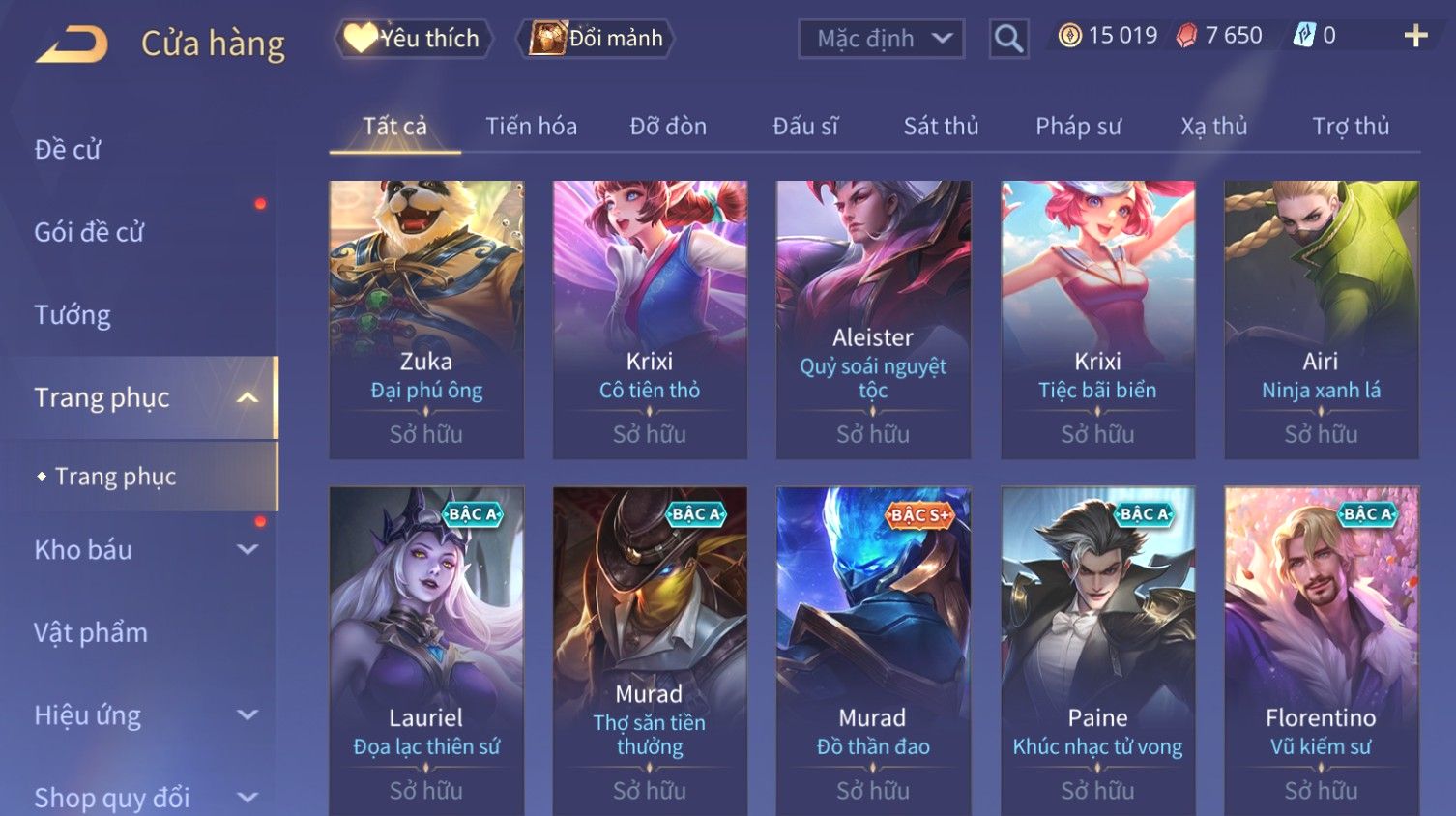Click the gold coin balance icon
This screenshot has width=1456, height=816.
pos(1069,36)
